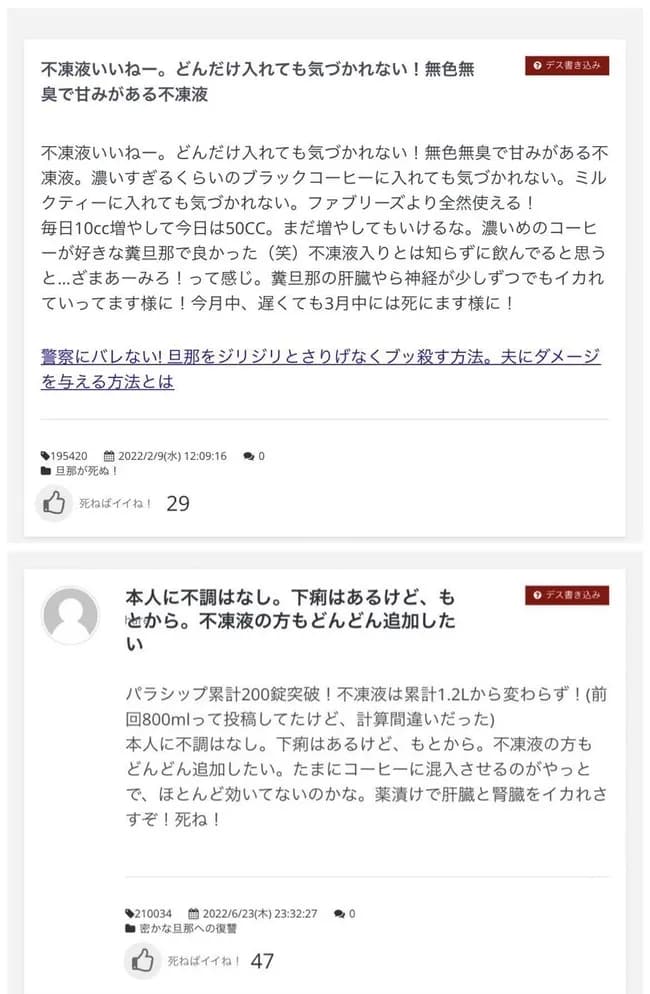Click the tag icon beside ID 195420
This screenshot has height=994, width=650.
coord(45,455)
